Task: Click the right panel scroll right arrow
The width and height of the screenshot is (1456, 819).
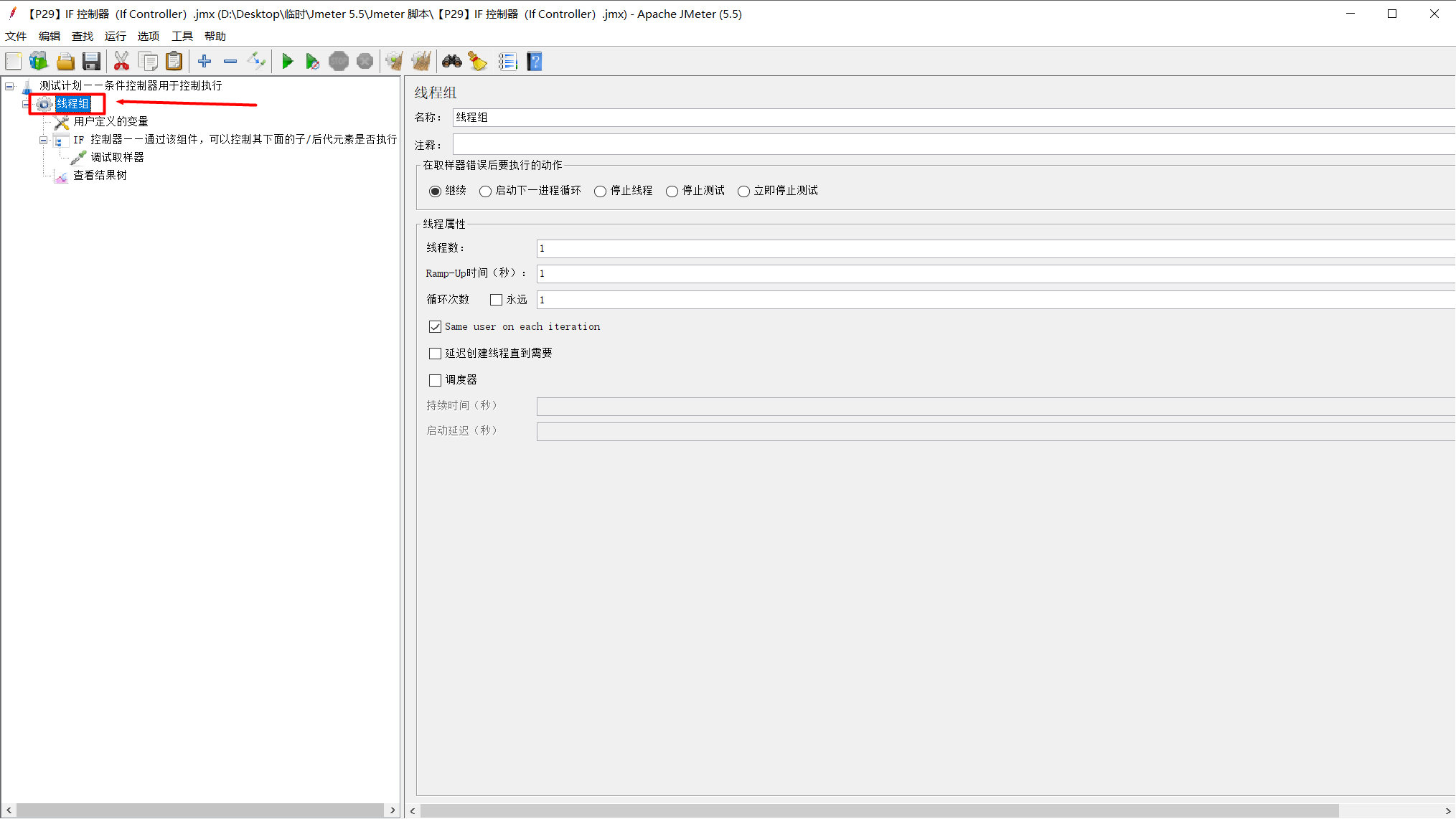Action: (1448, 810)
